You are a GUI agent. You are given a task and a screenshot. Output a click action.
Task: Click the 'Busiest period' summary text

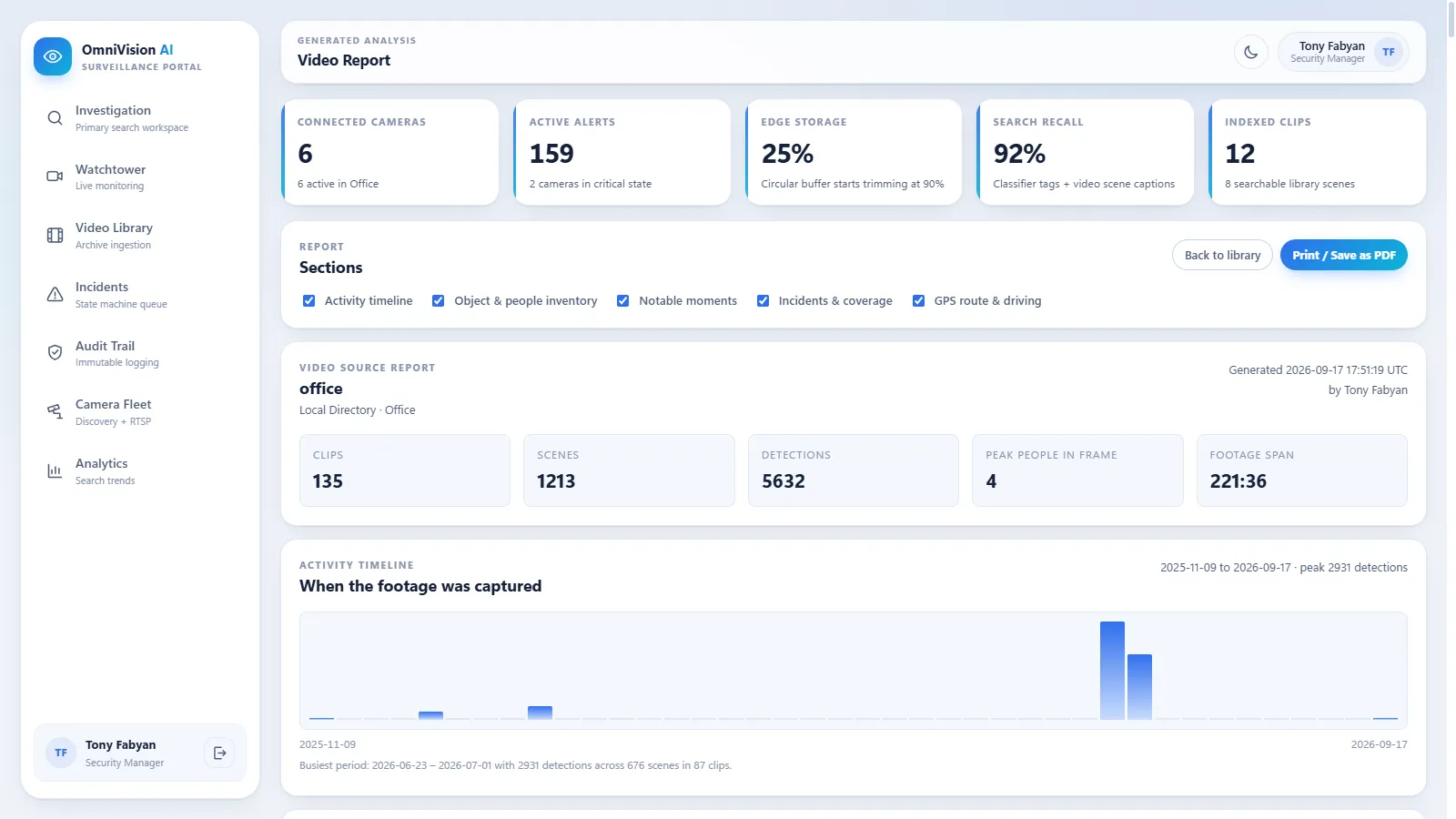tap(515, 765)
